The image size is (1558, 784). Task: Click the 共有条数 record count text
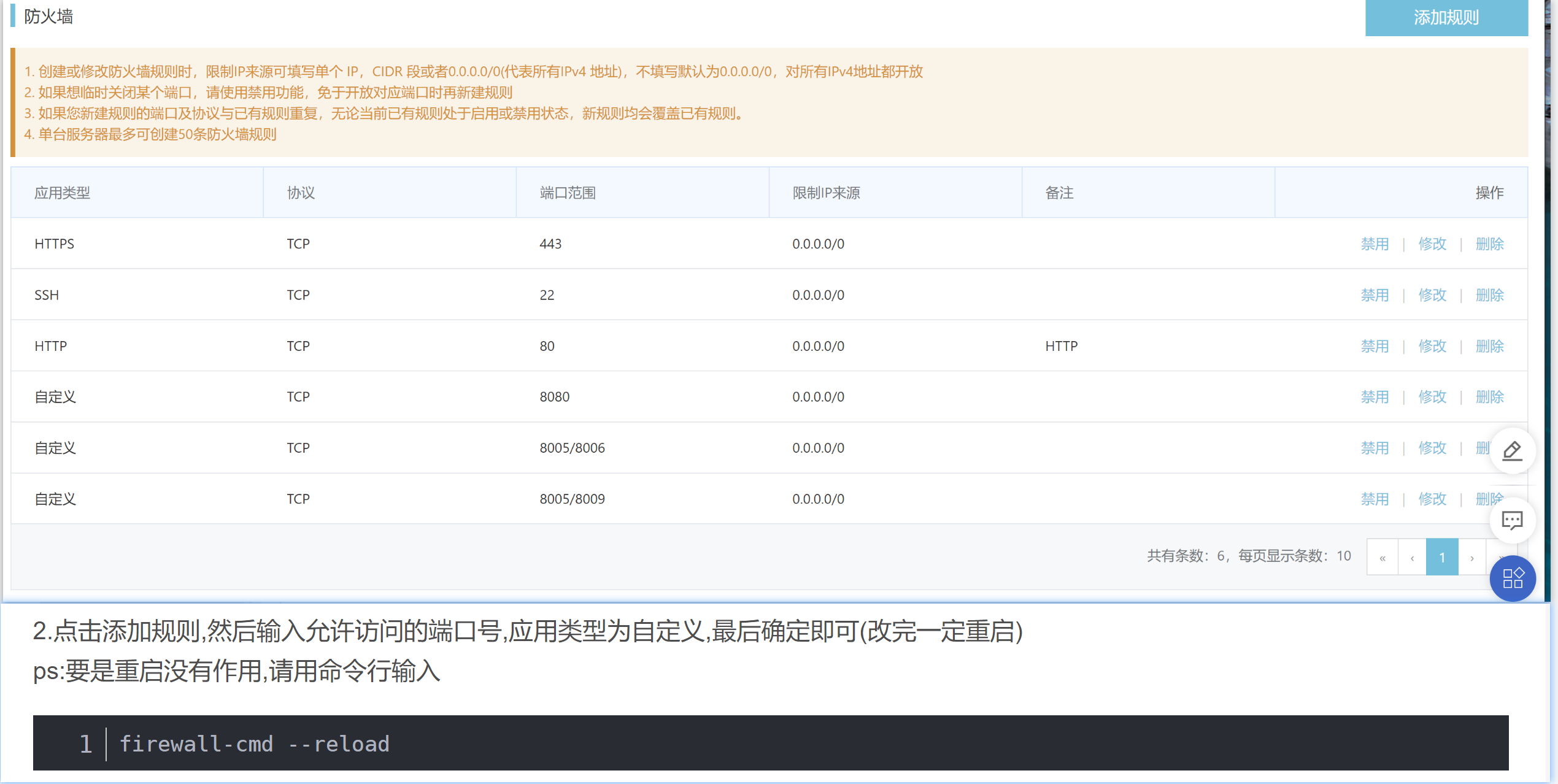(1249, 556)
